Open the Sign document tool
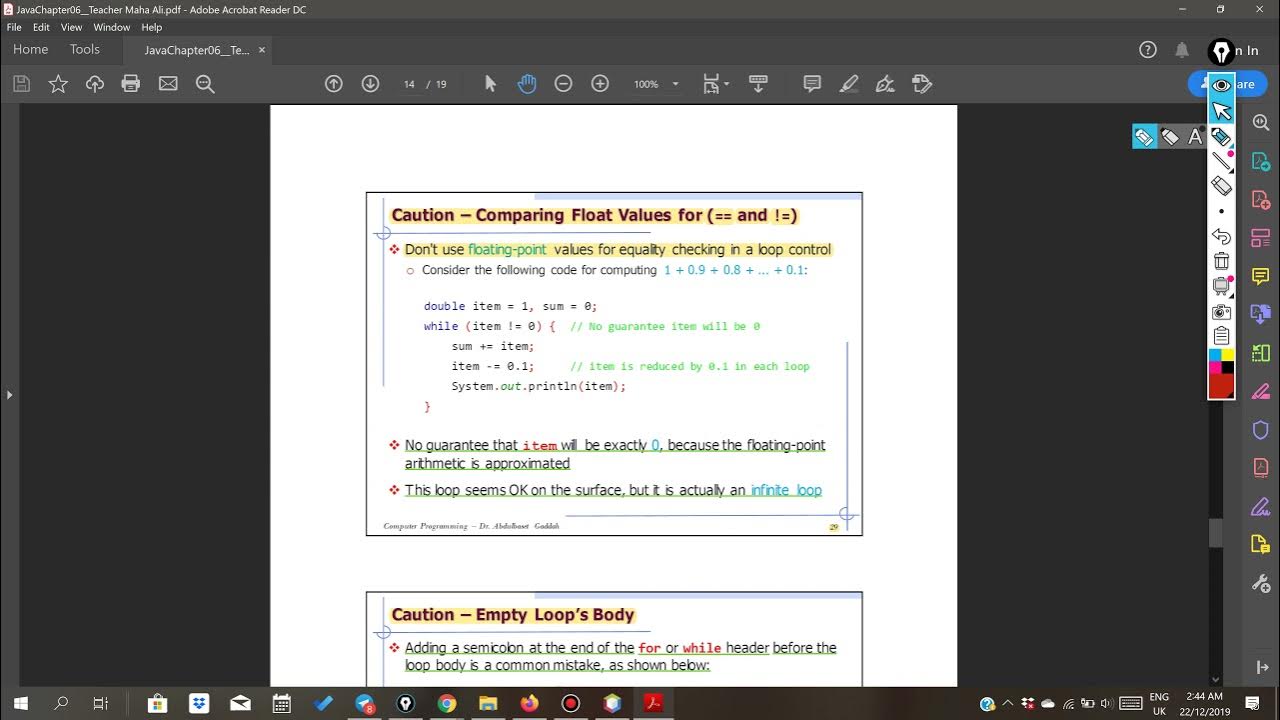1280x720 pixels. (885, 84)
